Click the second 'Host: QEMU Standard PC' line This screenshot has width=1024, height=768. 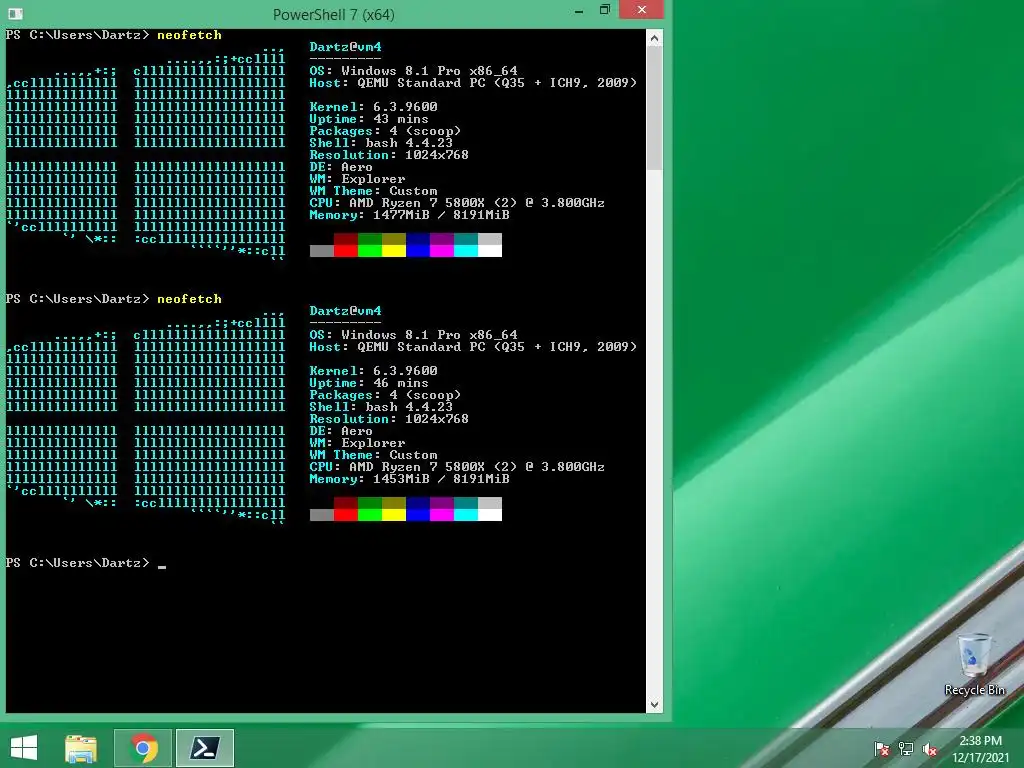pos(473,347)
